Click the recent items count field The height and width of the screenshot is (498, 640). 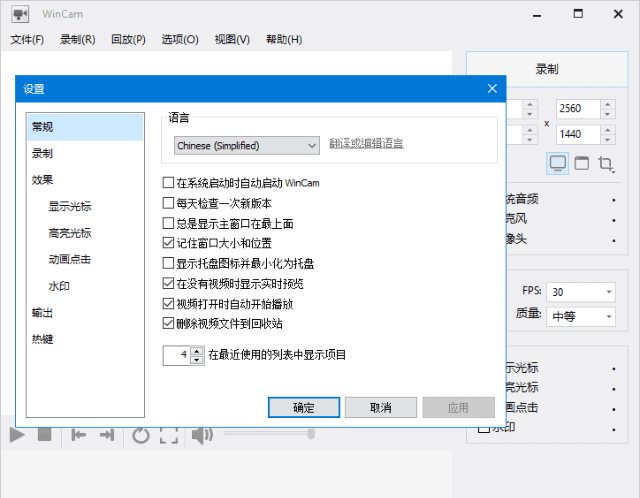177,356
